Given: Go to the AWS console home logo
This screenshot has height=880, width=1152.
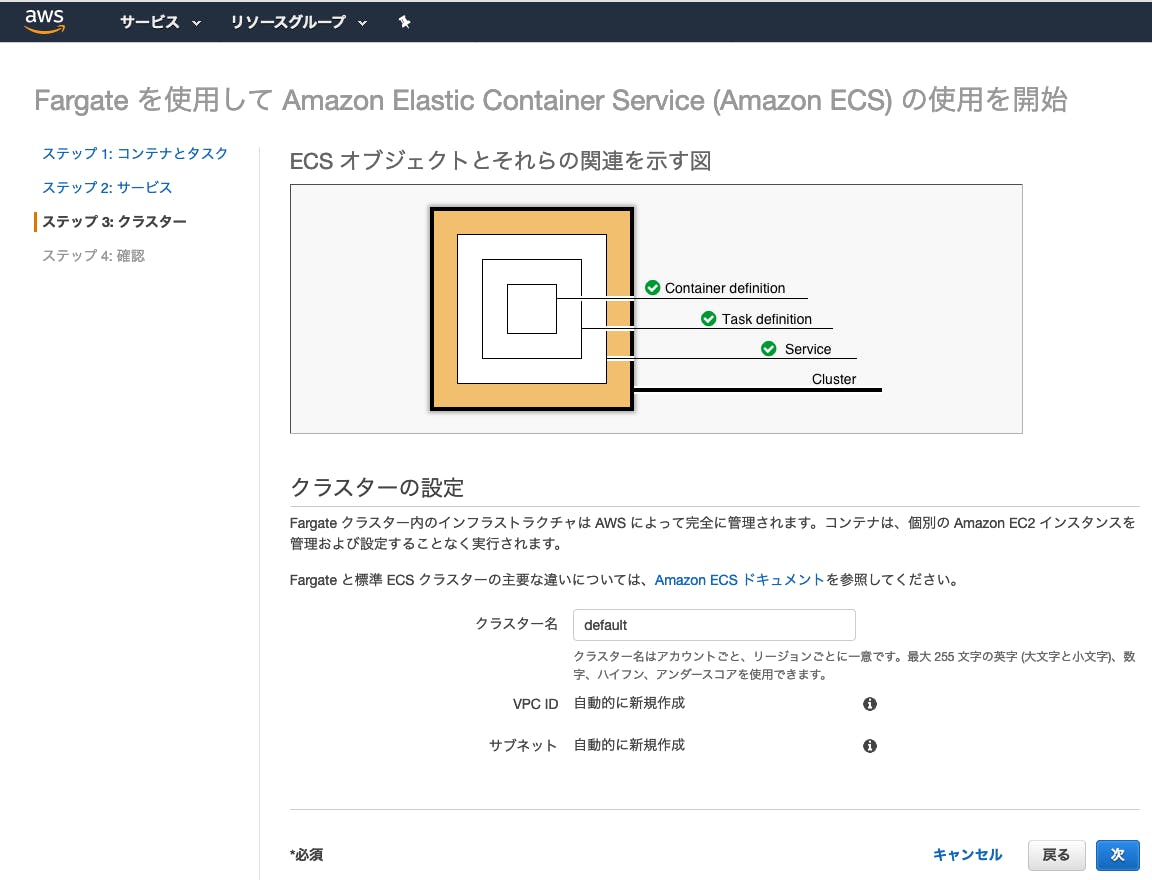Looking at the screenshot, I should tap(45, 21).
